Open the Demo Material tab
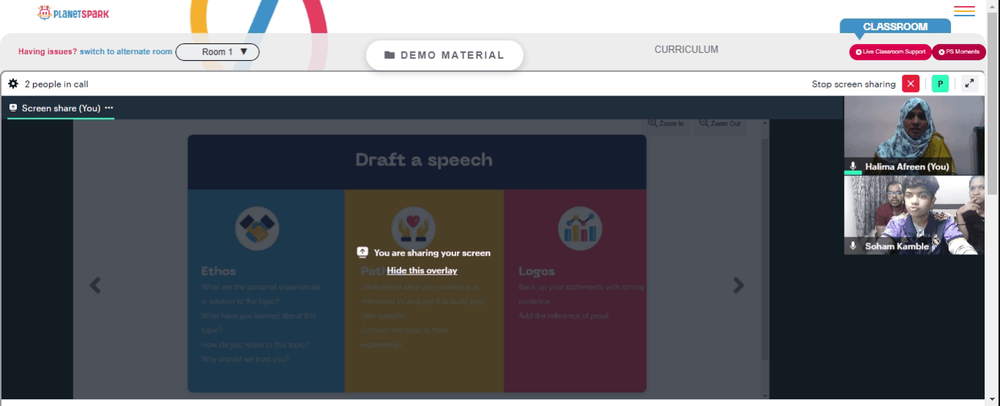1000x406 pixels. point(445,55)
